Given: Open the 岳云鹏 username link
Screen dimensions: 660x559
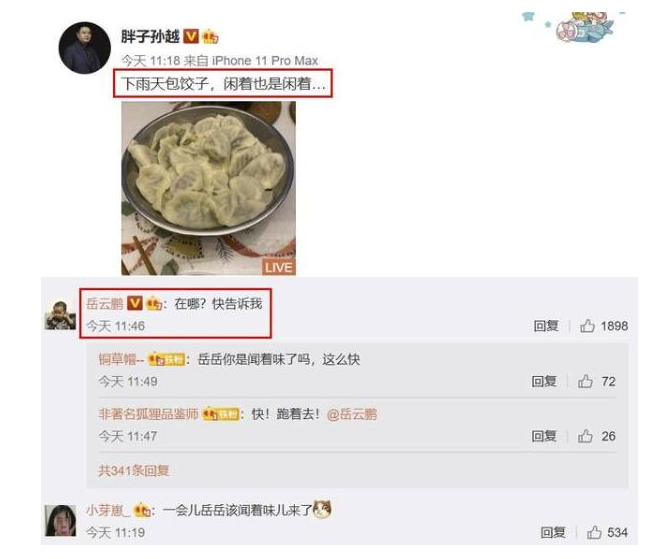Looking at the screenshot, I should tap(105, 303).
